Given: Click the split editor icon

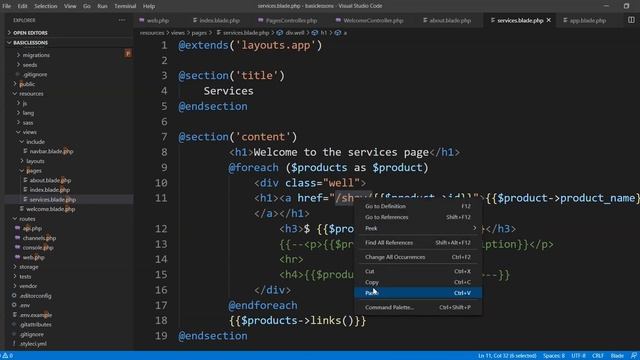Looking at the screenshot, I should [x=631, y=20].
